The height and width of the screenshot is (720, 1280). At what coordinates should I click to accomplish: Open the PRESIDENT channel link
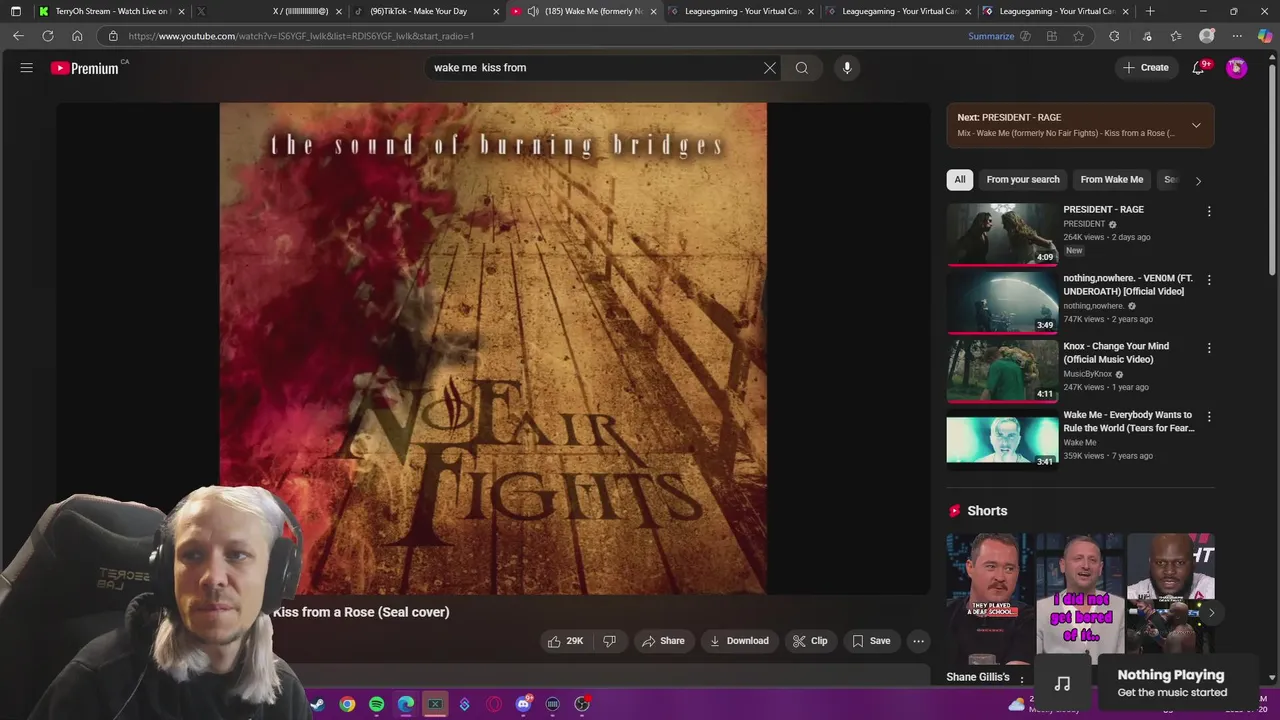point(1084,224)
